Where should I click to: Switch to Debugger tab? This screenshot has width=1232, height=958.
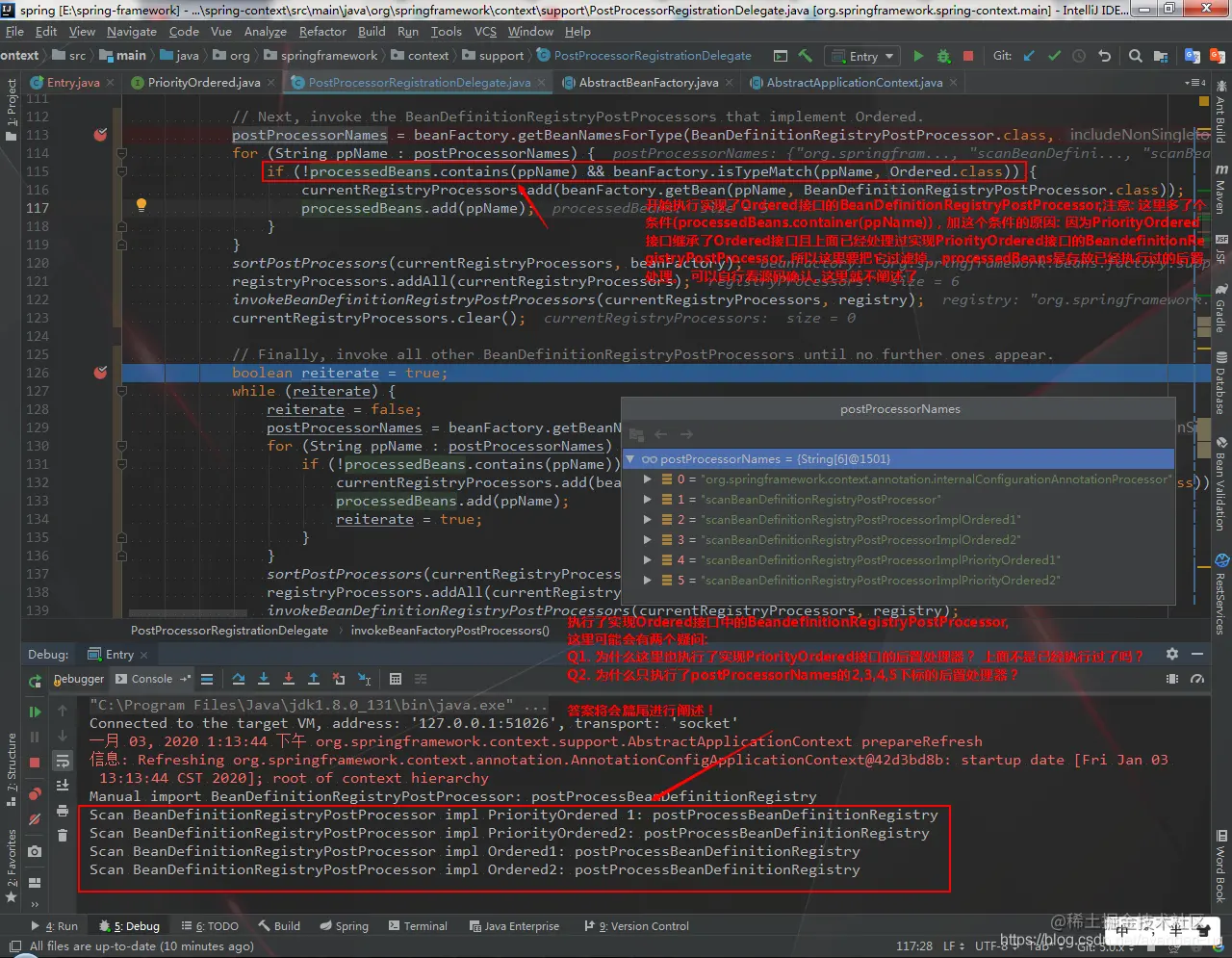point(80,679)
